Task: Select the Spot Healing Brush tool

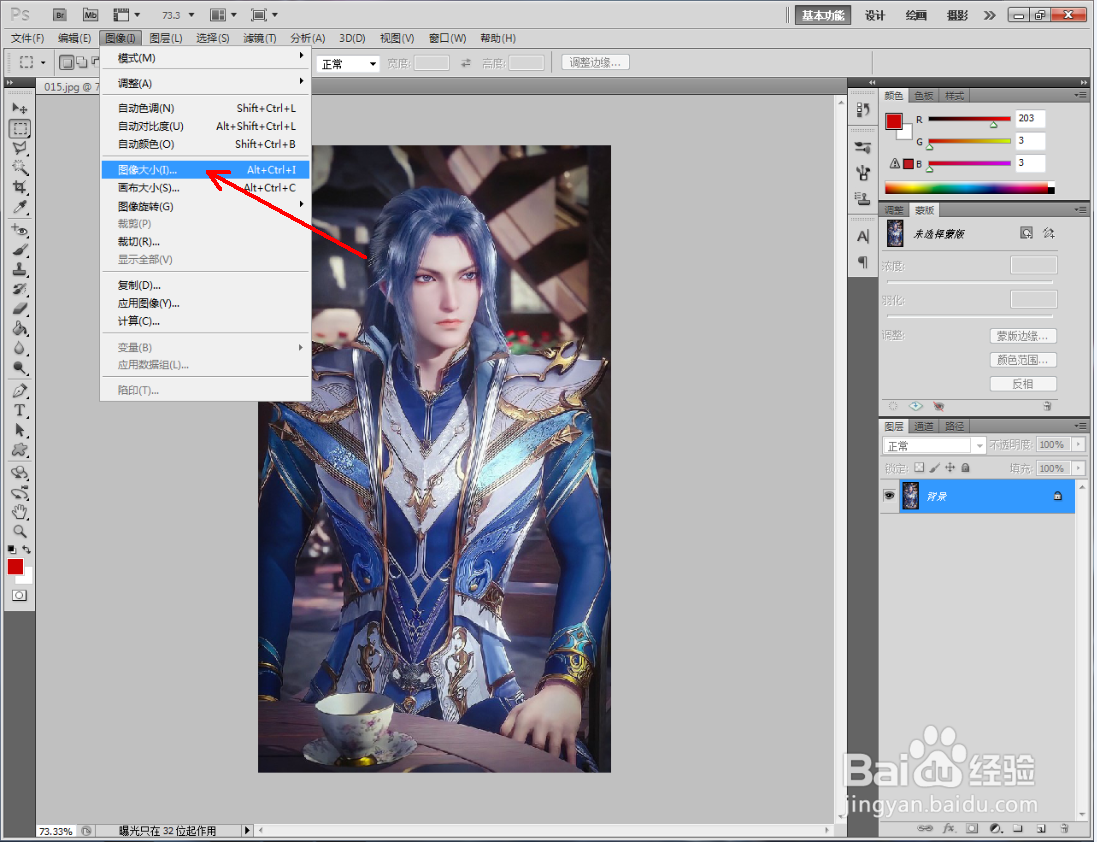Action: coord(20,230)
